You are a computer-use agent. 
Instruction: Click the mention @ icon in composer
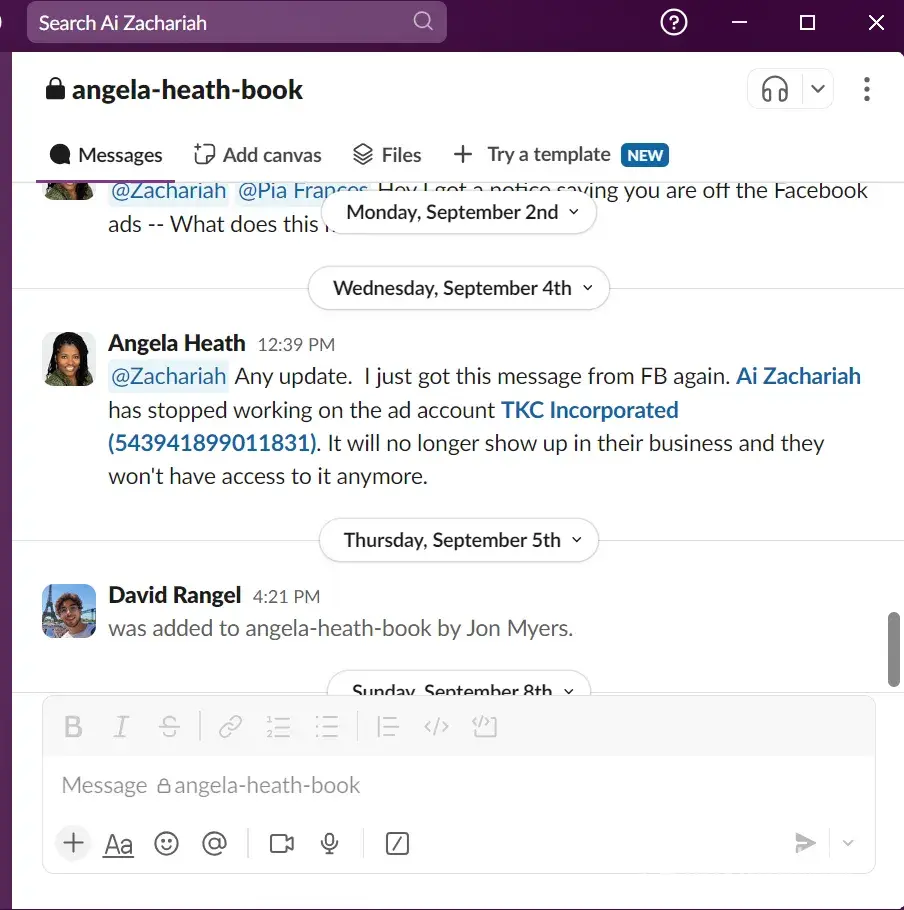point(214,844)
